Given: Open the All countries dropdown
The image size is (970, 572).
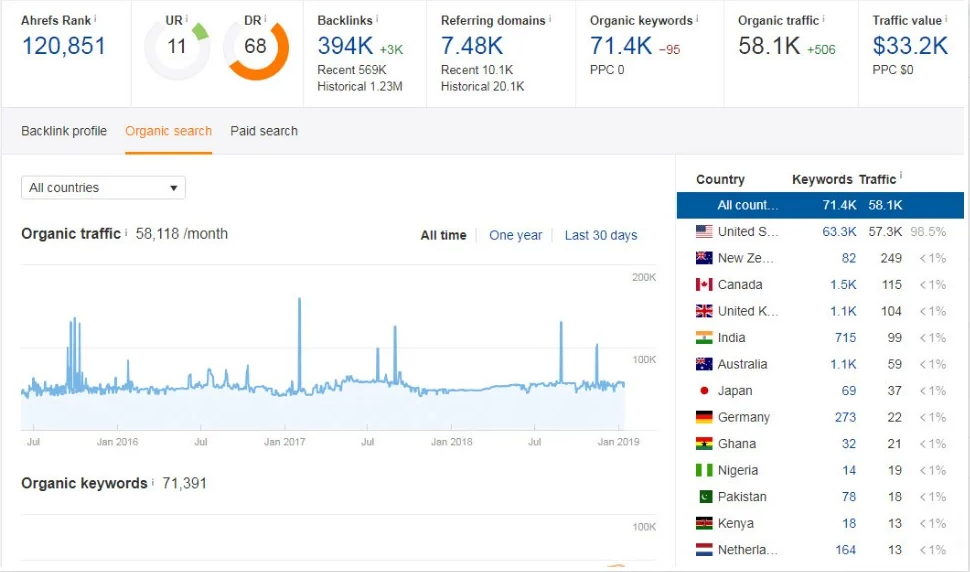Looking at the screenshot, I should [103, 188].
